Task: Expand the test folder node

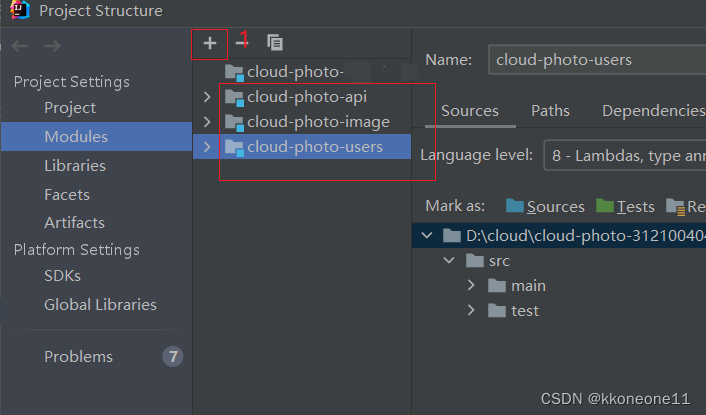Action: 471,310
